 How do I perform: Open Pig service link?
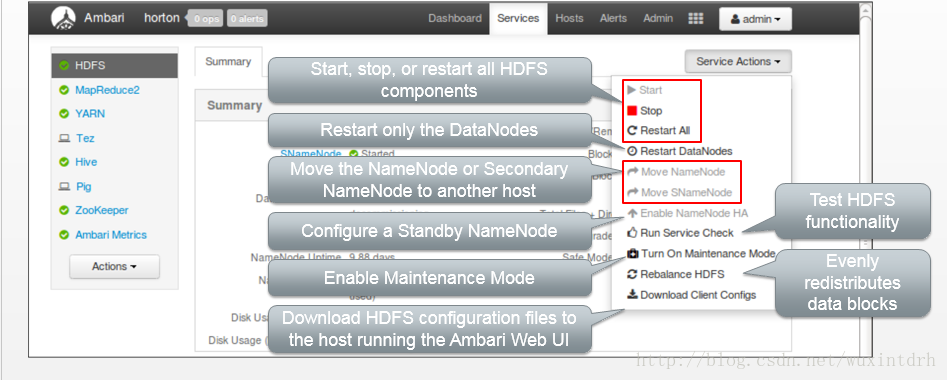pyautogui.click(x=83, y=187)
